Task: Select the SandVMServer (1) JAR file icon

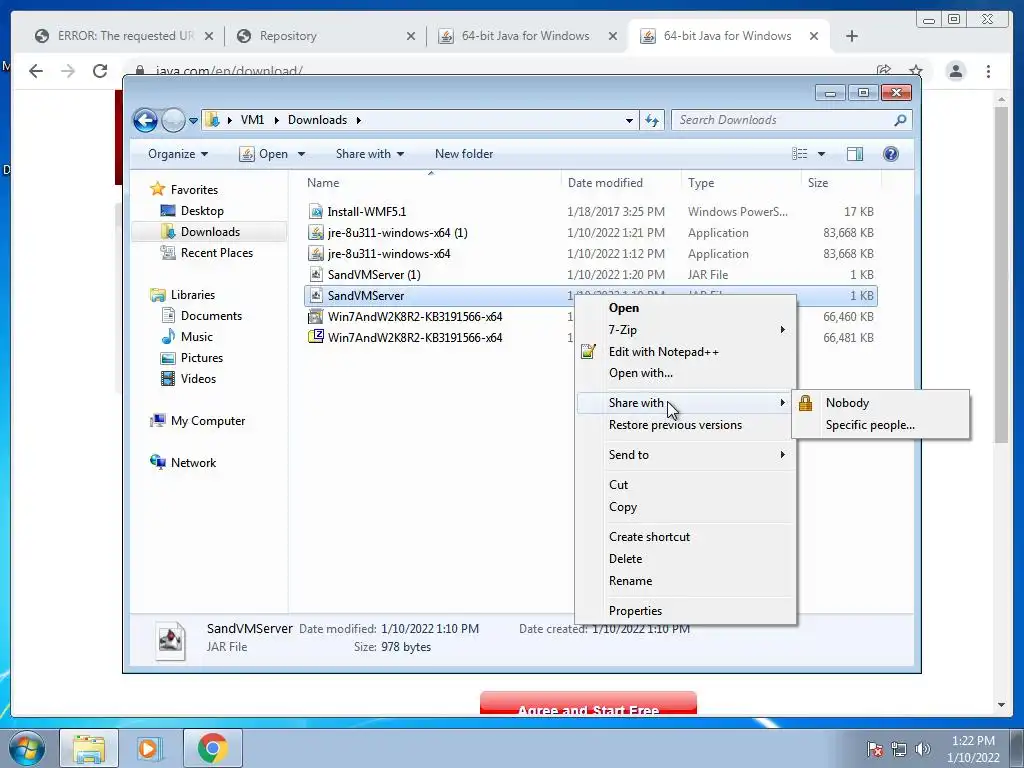Action: click(x=316, y=274)
